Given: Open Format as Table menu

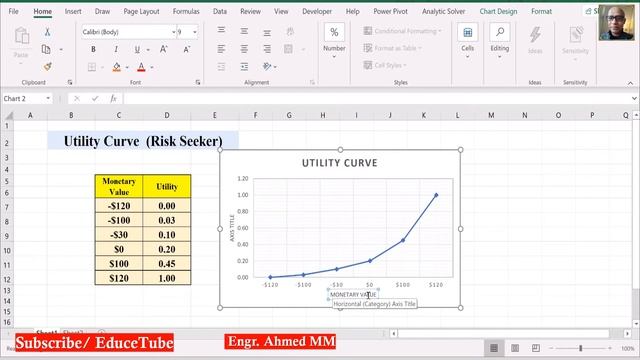Looking at the screenshot, I should click(392, 48).
